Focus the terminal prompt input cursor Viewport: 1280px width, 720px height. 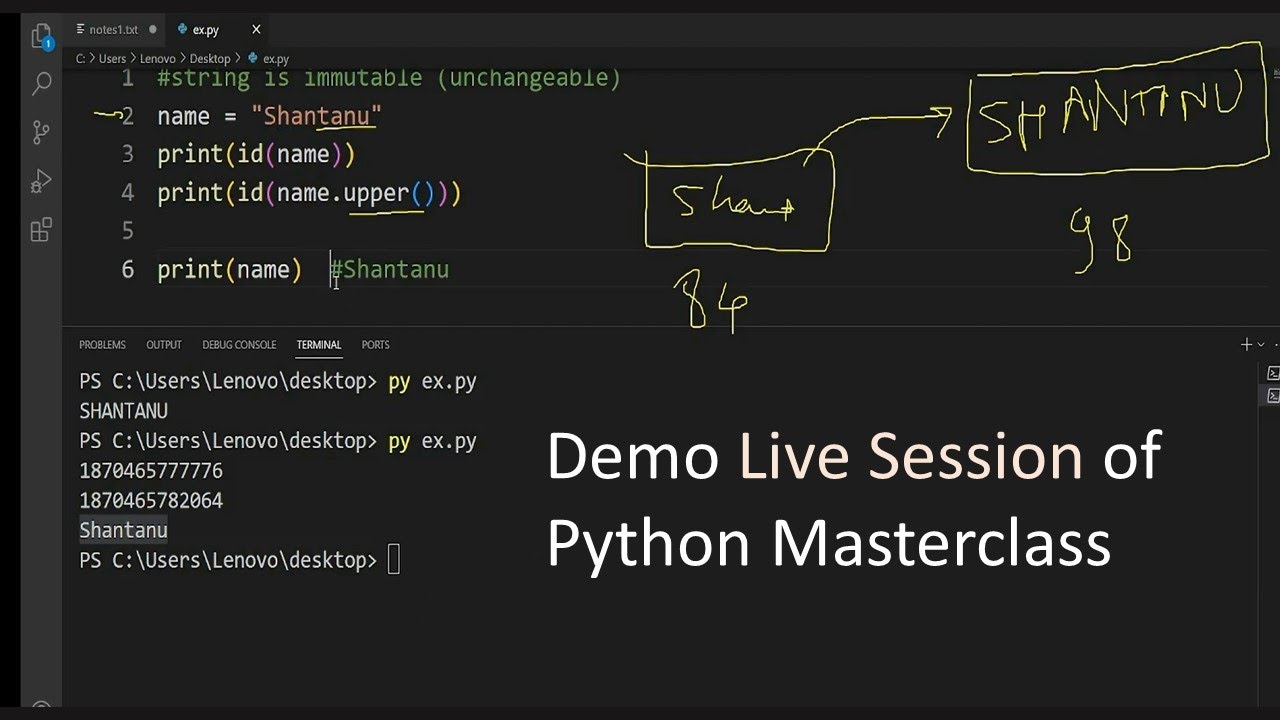[394, 560]
